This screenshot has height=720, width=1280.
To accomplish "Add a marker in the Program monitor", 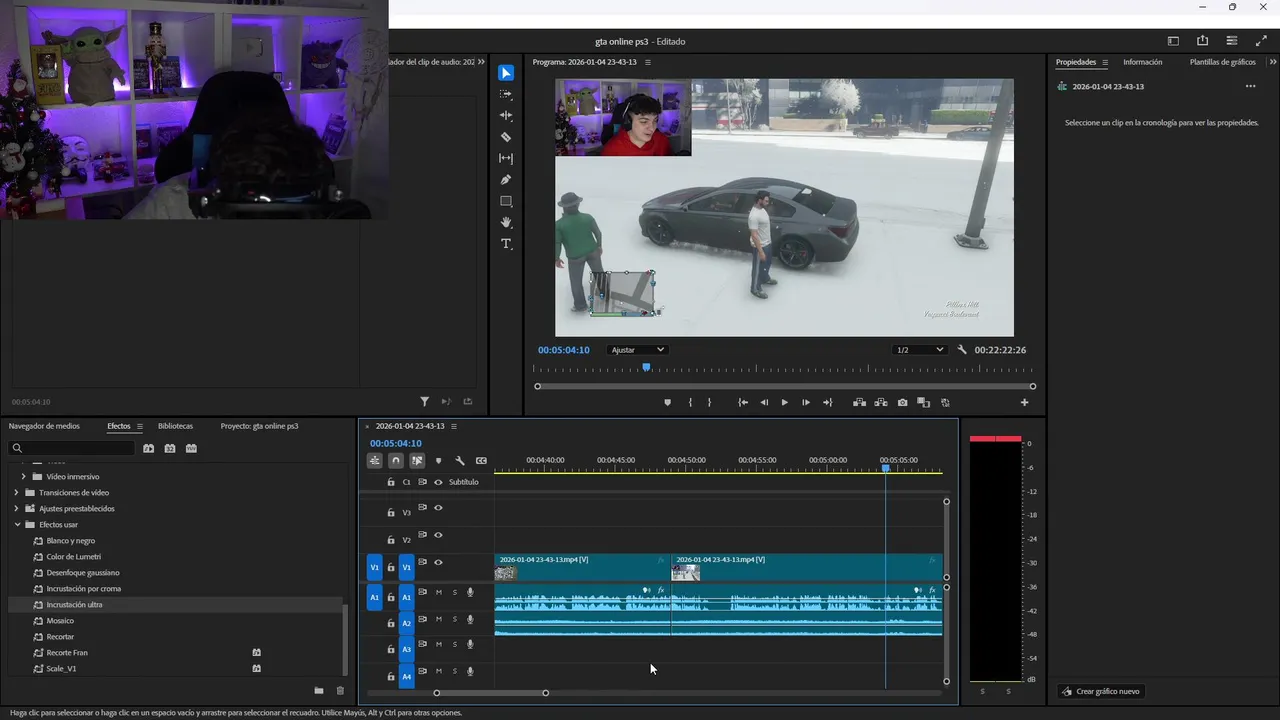I will click(x=668, y=403).
